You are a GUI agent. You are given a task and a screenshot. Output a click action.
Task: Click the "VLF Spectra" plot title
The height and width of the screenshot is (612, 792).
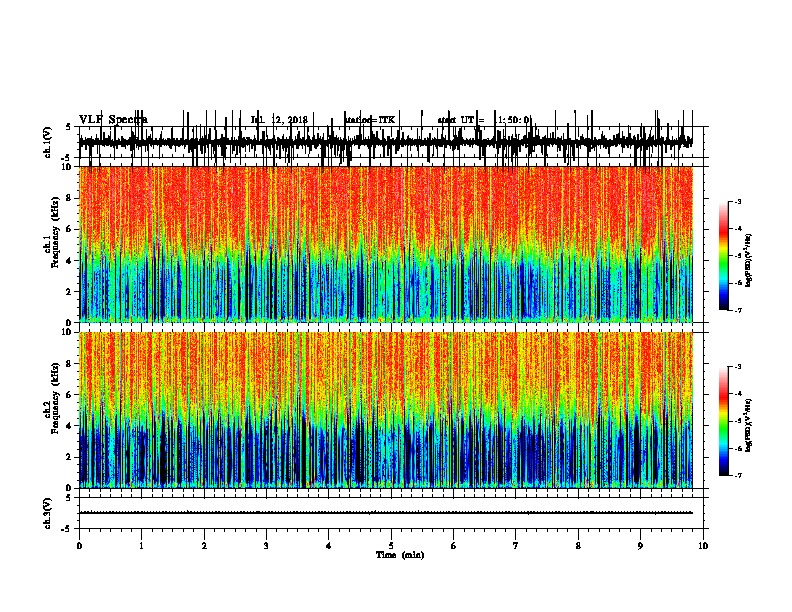coord(113,119)
